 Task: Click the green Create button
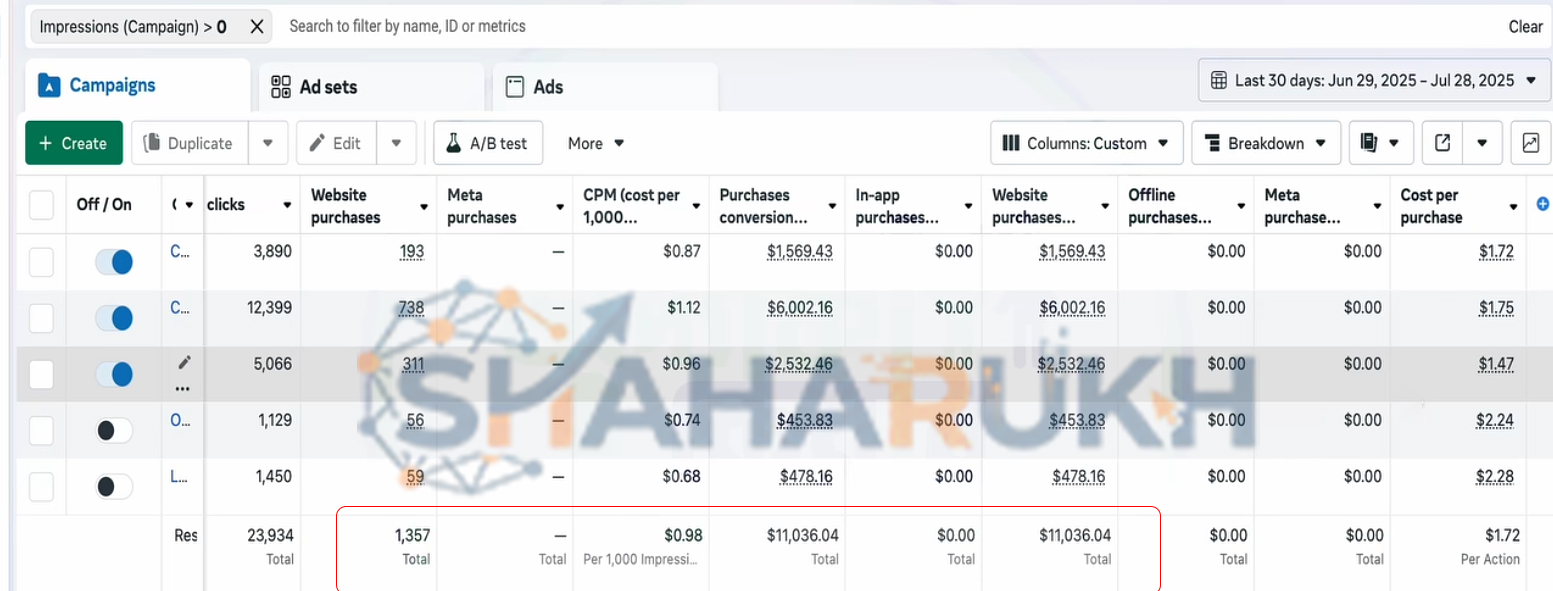(x=74, y=143)
